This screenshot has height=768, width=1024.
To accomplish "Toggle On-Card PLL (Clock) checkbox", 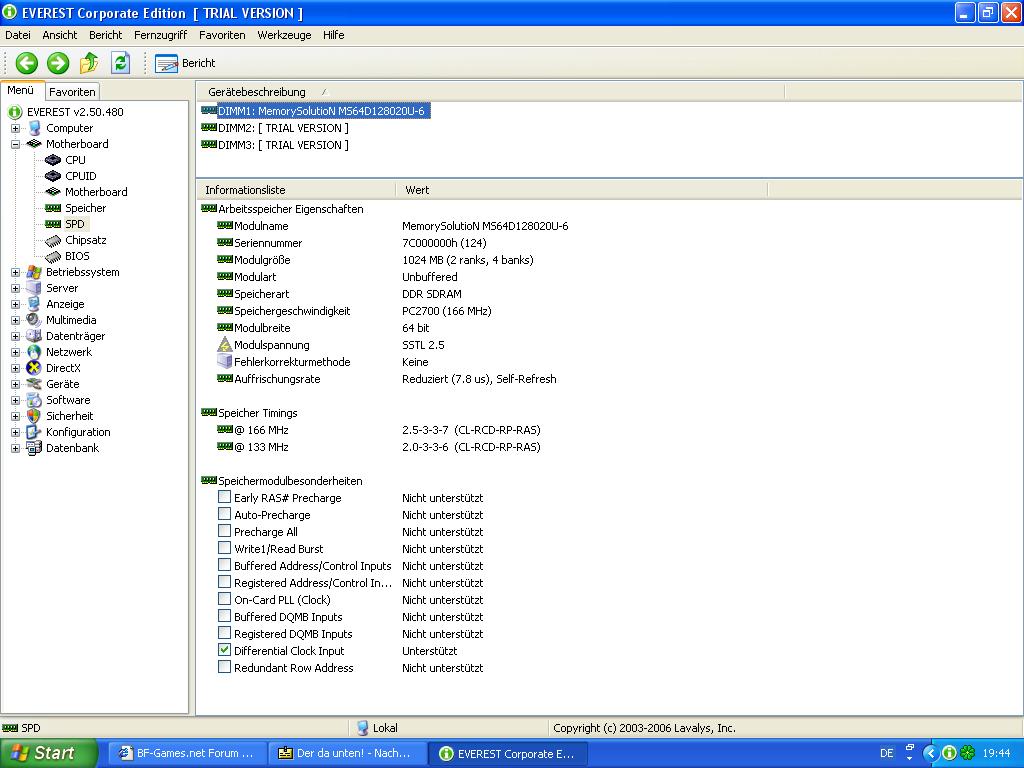I will (x=224, y=599).
